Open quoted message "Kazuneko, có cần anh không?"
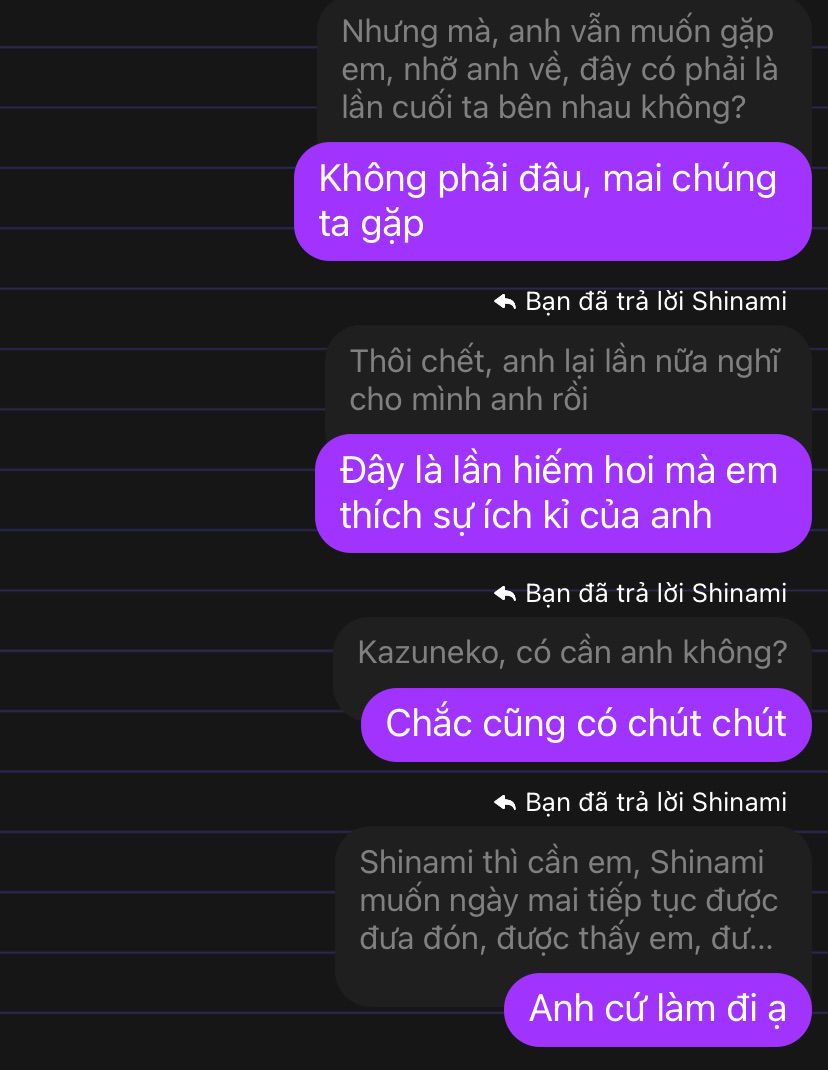This screenshot has height=1070, width=828. point(572,653)
